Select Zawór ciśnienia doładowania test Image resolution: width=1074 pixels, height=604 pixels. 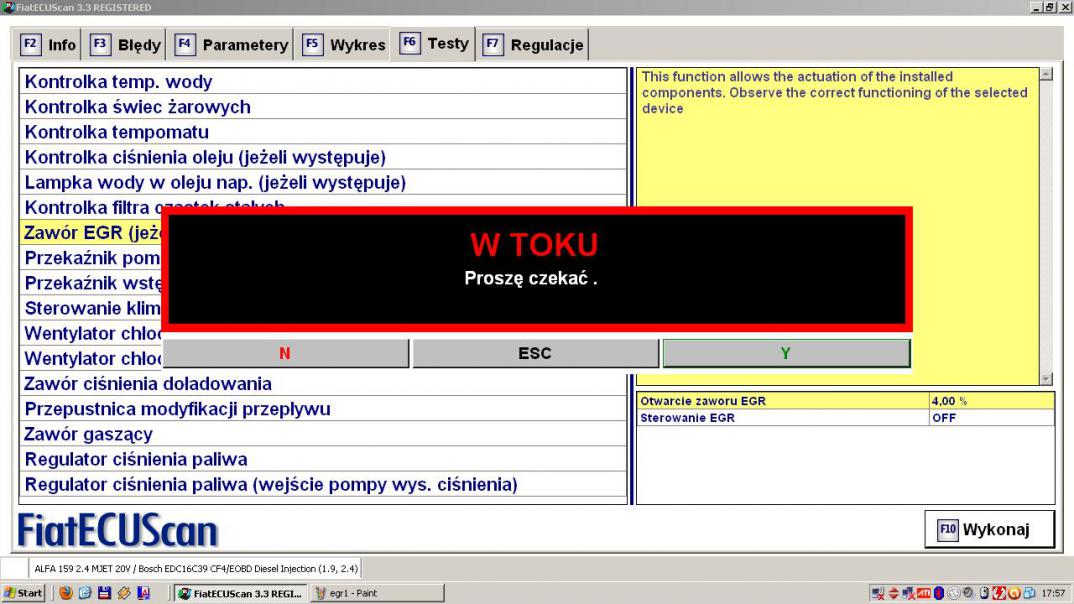323,384
